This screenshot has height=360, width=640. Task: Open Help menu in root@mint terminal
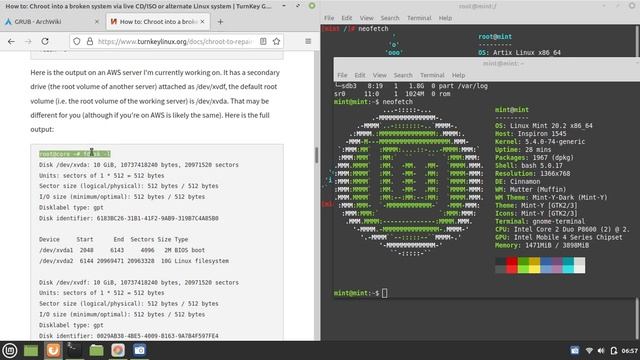coord(445,18)
